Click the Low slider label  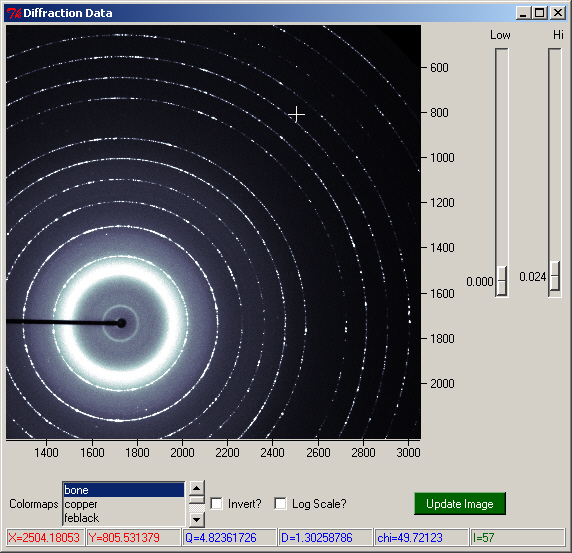pyautogui.click(x=500, y=35)
